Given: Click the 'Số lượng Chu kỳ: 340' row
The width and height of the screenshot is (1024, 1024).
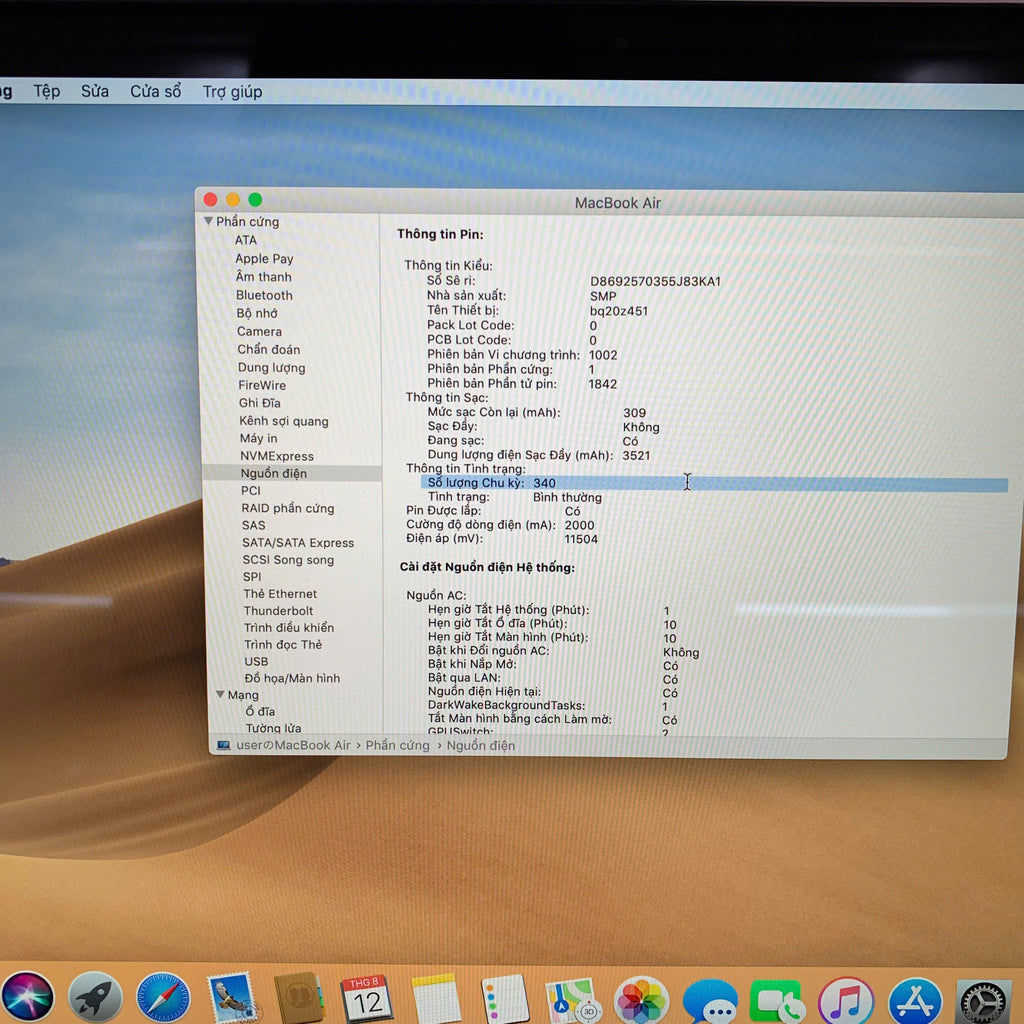Looking at the screenshot, I should pyautogui.click(x=714, y=483).
